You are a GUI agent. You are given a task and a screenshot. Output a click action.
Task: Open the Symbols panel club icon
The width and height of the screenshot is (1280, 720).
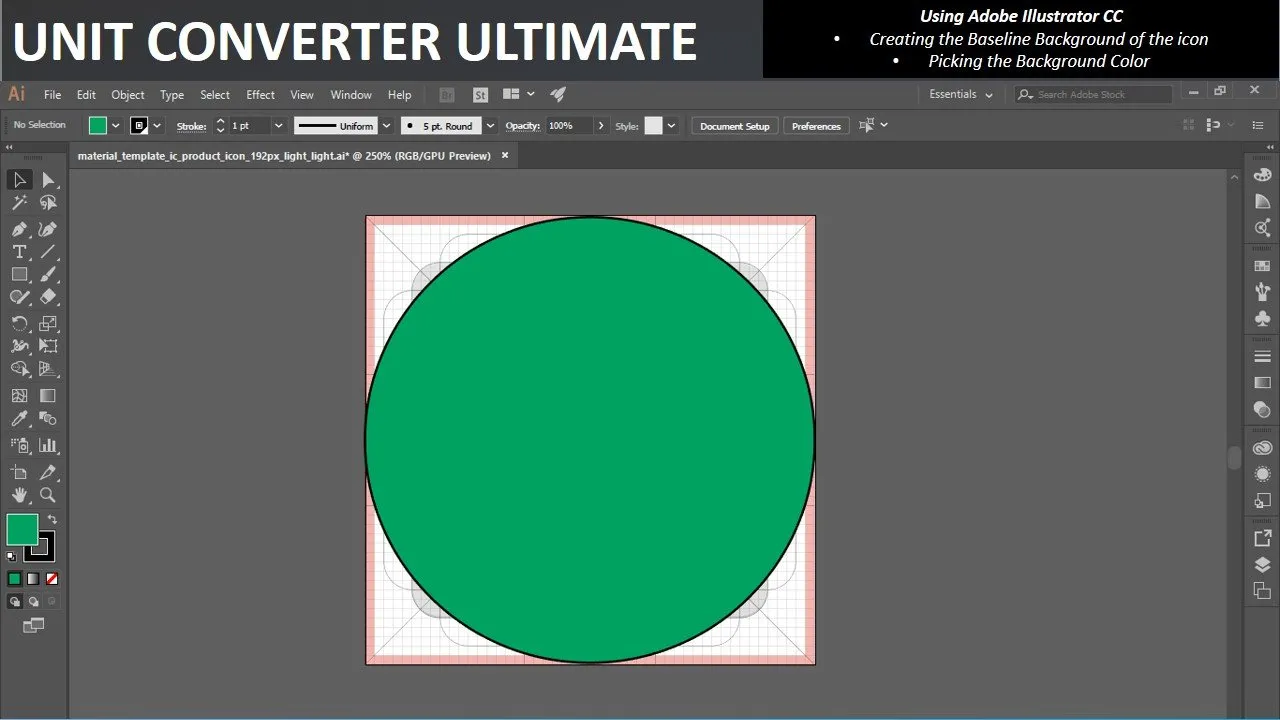pyautogui.click(x=1262, y=318)
